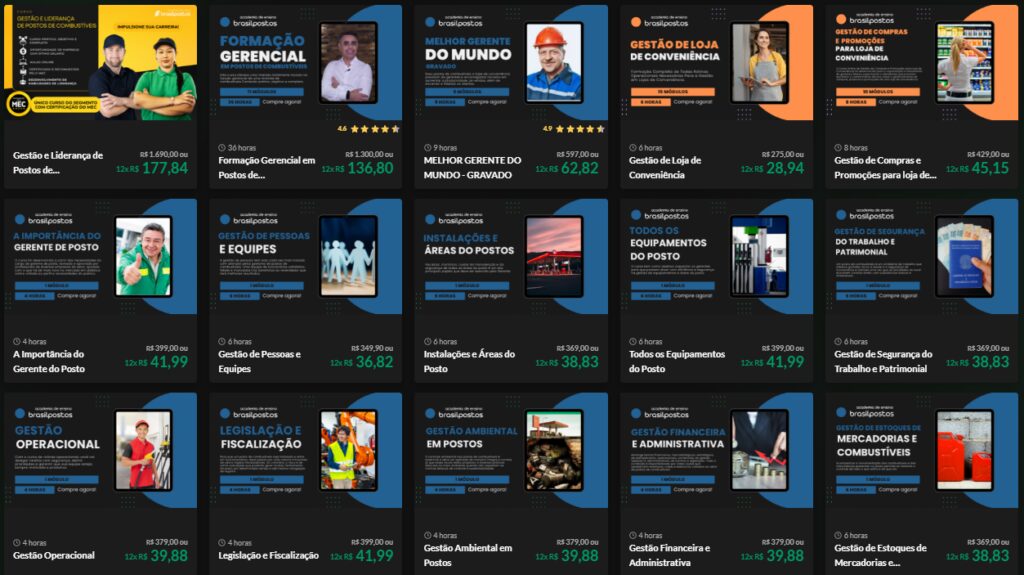
Task: Click the clock icon beside "36 horas"
Action: pyautogui.click(x=222, y=148)
